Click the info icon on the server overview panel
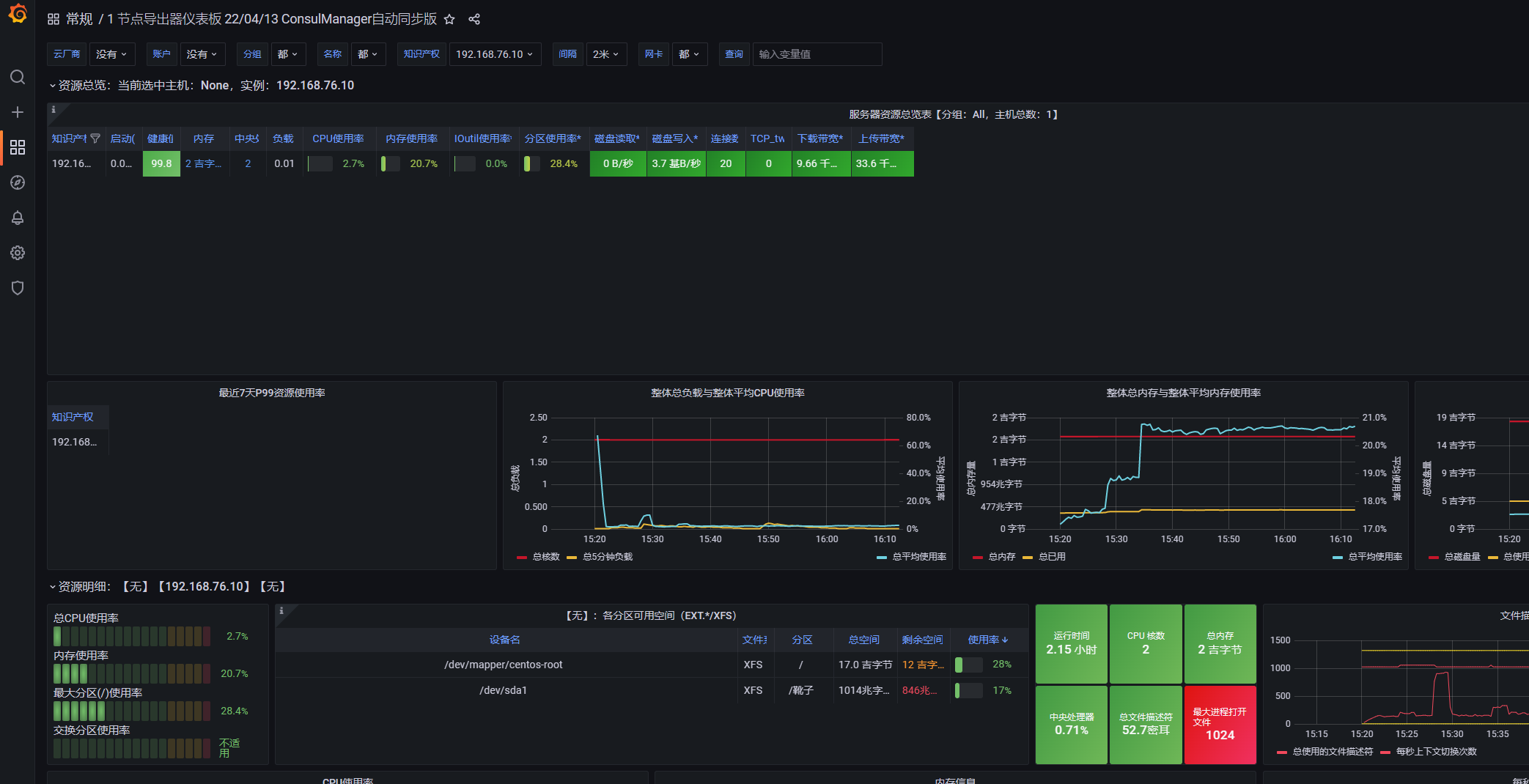Image resolution: width=1529 pixels, height=784 pixels. point(53,110)
